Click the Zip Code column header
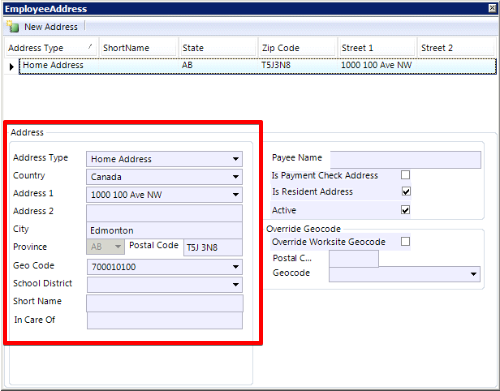Viewport: 500px width, 391px height. pyautogui.click(x=298, y=48)
